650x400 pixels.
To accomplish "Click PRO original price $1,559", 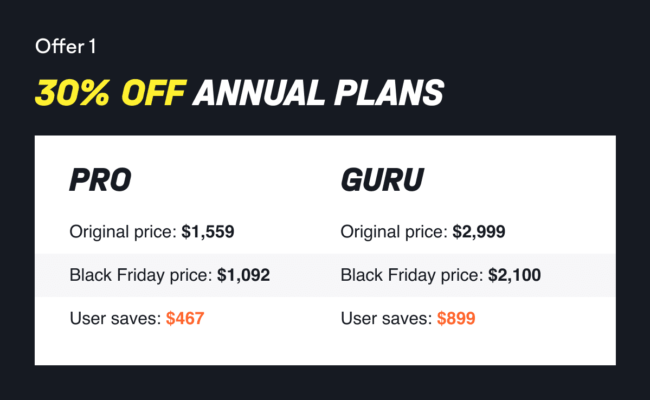I will pos(208,232).
